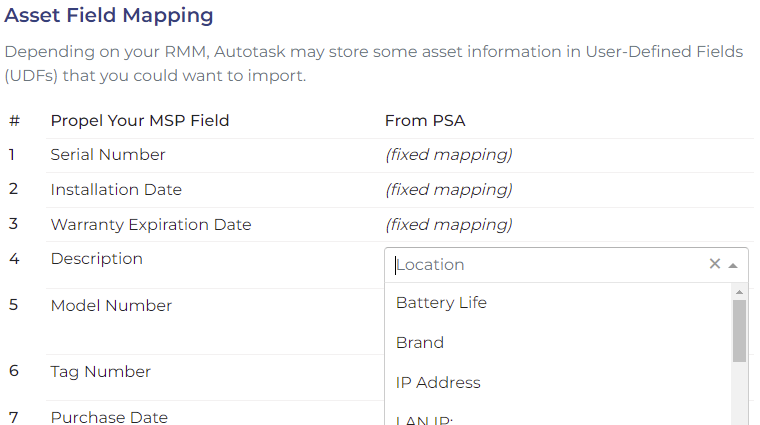Click the Description field label in row 4
The width and height of the screenshot is (760, 425).
tap(97, 259)
